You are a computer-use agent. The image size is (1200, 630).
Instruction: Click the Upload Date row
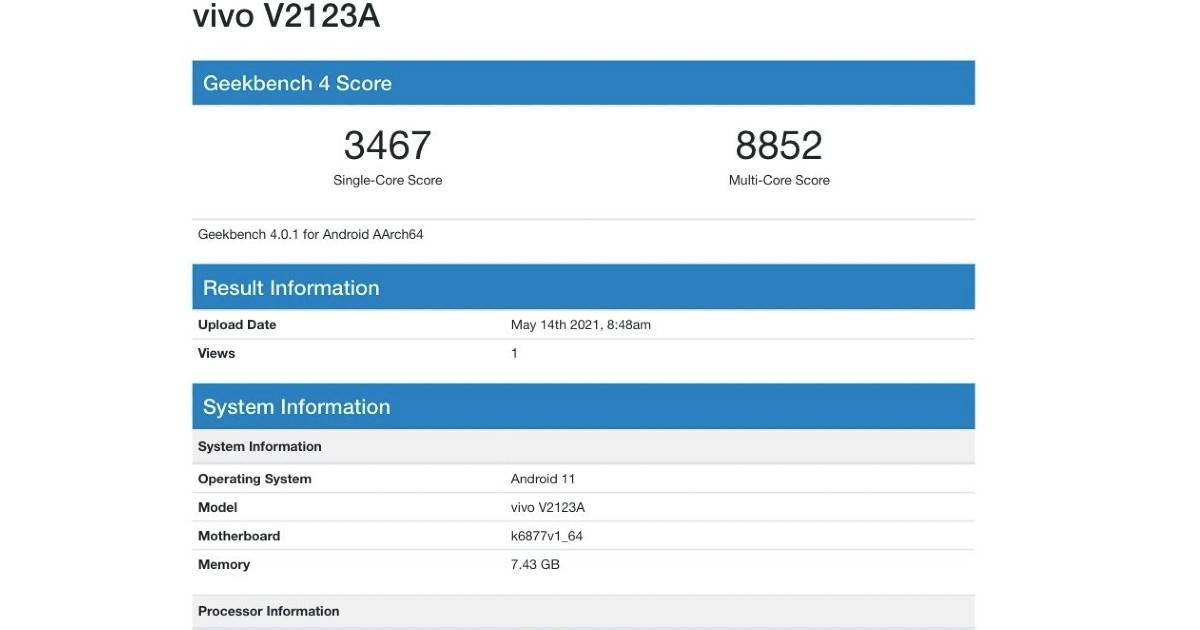237,324
